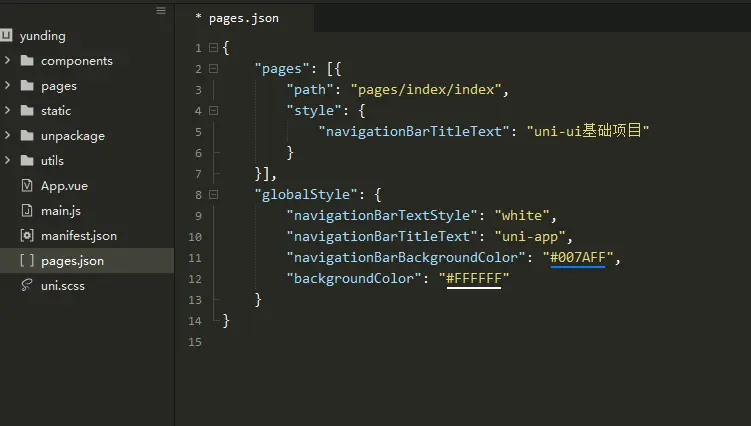Viewport: 751px width, 426px height.
Task: Open uni.scss in the file tree
Action: 63,286
